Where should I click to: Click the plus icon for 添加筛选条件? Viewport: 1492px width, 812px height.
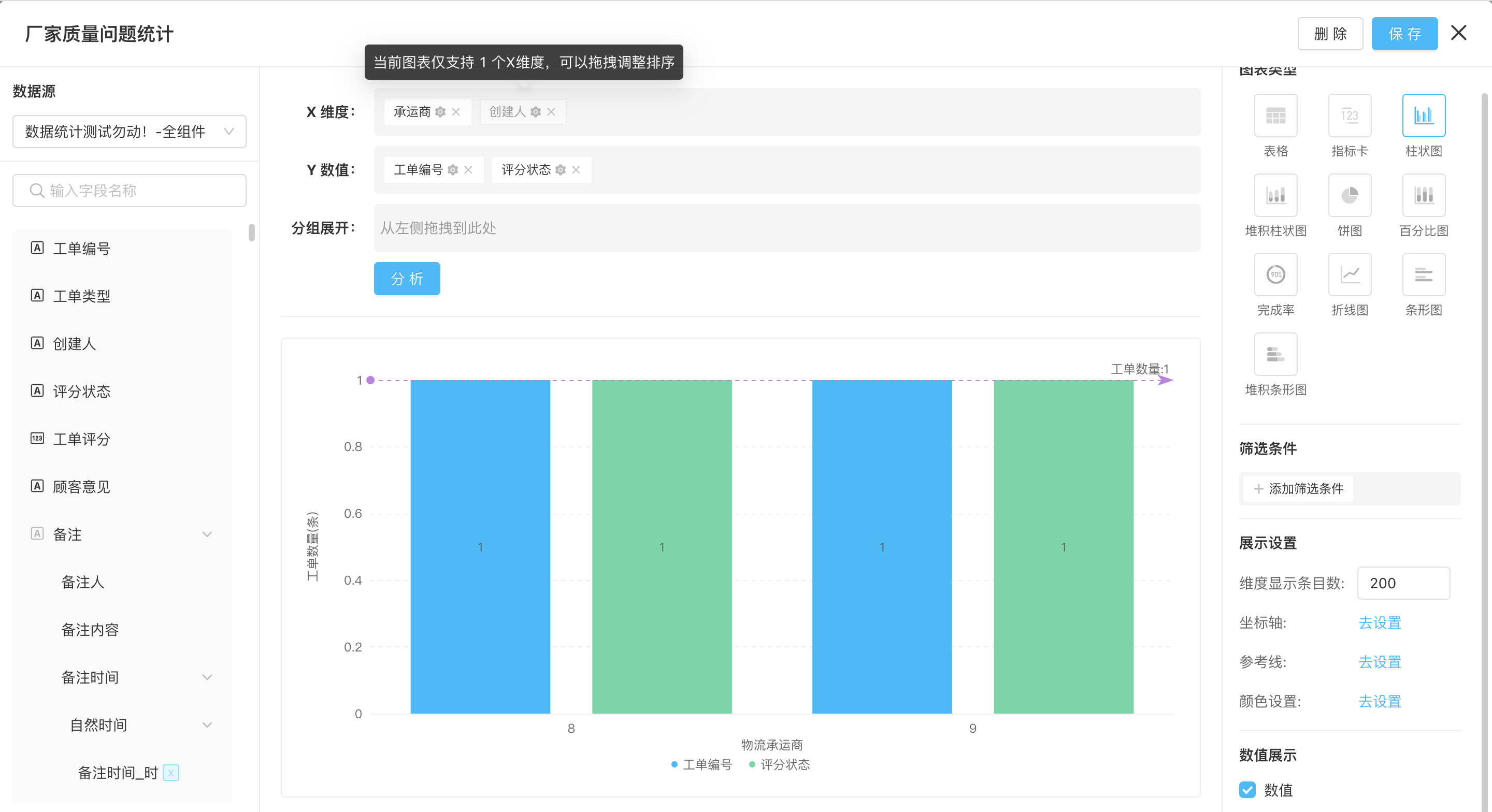click(x=1258, y=489)
